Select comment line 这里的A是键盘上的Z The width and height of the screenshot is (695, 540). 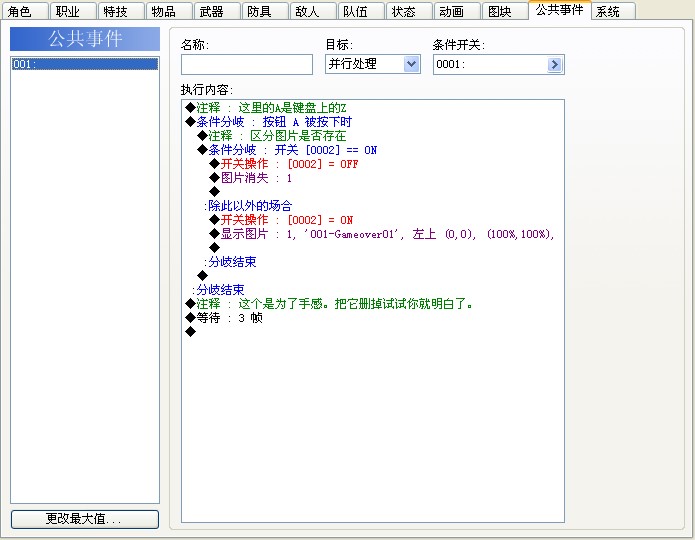[266, 108]
